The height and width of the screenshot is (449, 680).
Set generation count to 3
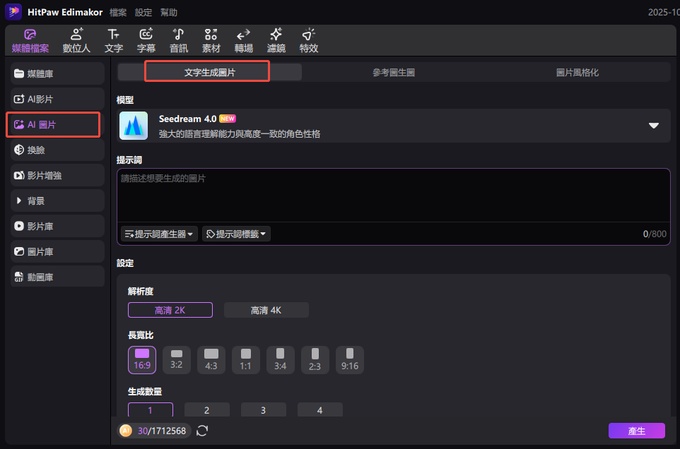coord(262,410)
